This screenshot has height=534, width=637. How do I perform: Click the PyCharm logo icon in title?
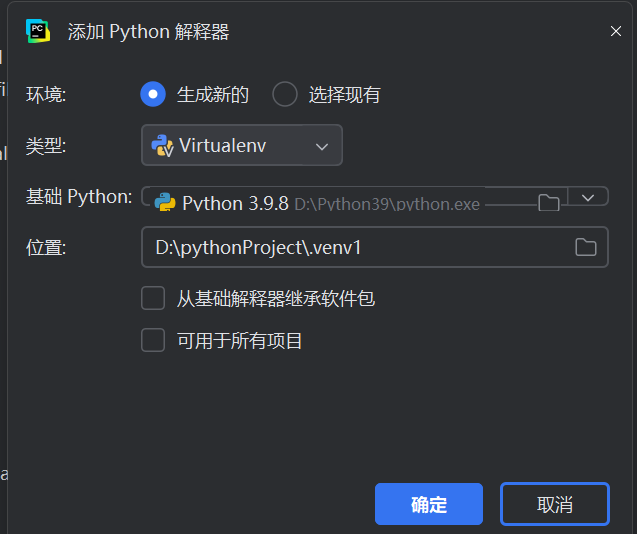(38, 31)
